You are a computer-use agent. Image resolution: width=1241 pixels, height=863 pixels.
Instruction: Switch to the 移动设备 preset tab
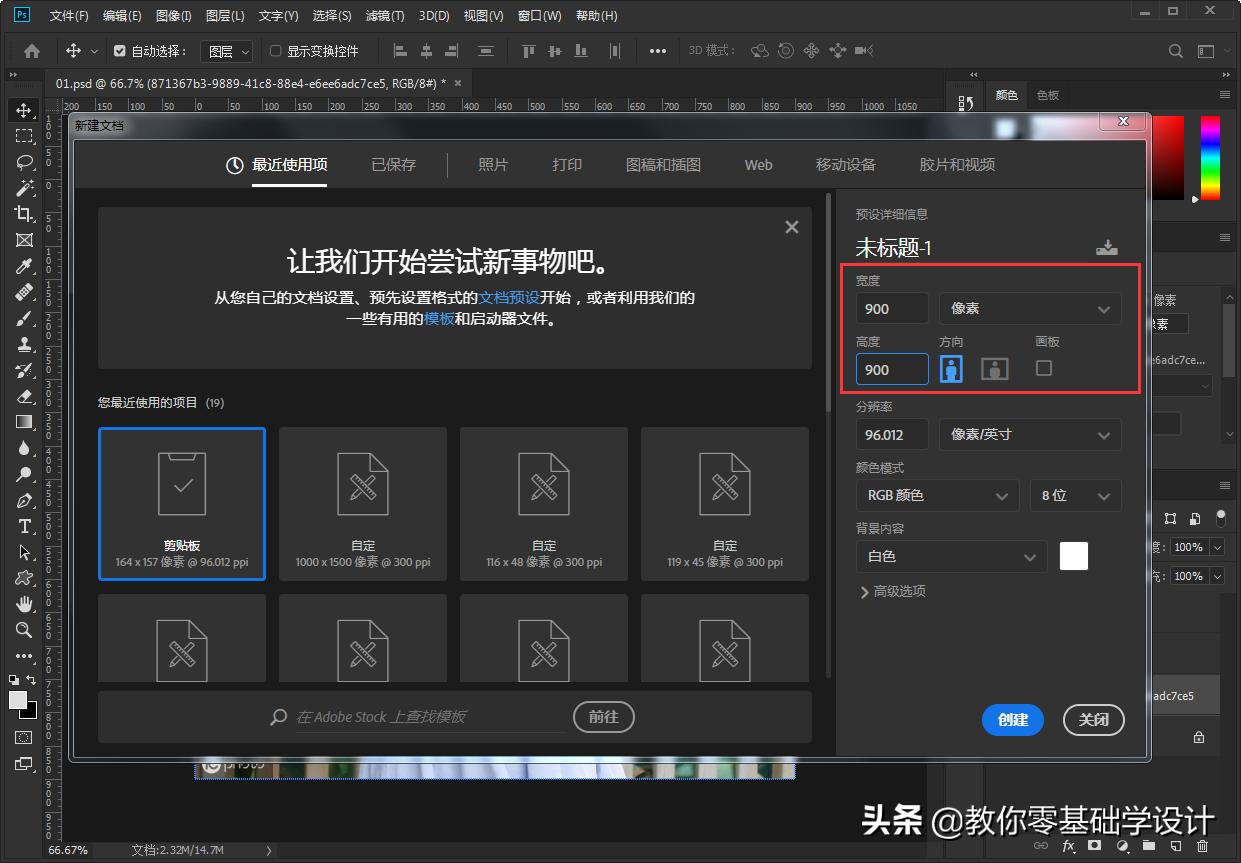tap(845, 164)
